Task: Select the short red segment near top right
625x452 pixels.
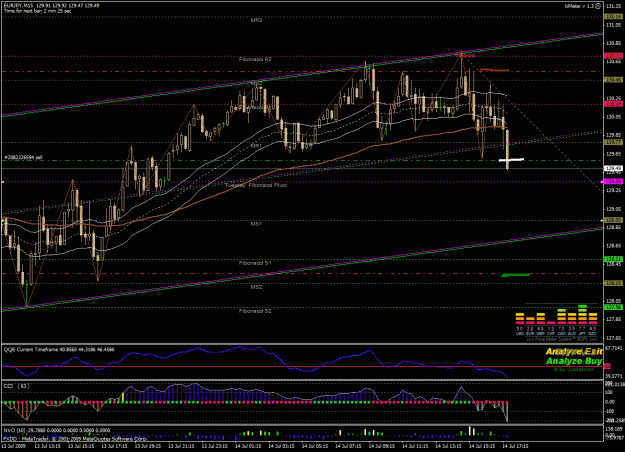Action: (494, 70)
